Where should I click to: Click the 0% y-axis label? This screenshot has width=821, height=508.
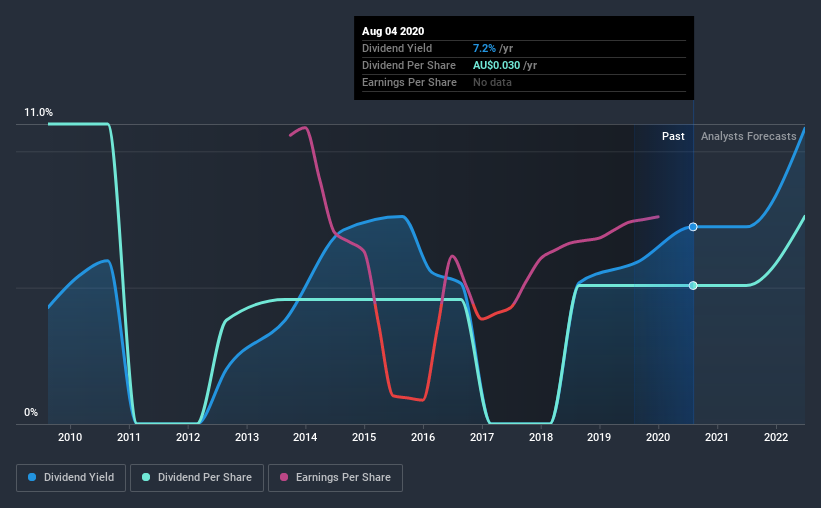point(31,413)
